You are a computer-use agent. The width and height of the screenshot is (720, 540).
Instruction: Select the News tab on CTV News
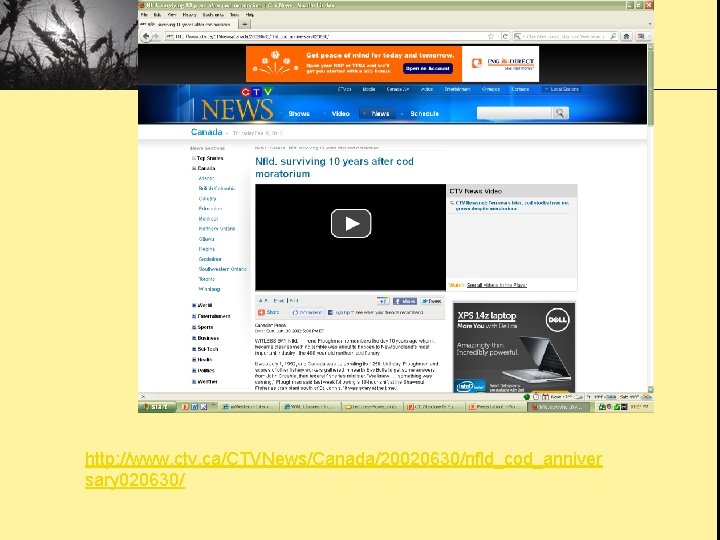tap(380, 113)
